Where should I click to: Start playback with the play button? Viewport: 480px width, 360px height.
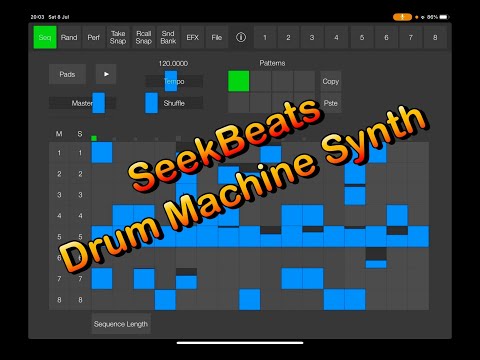click(x=106, y=74)
